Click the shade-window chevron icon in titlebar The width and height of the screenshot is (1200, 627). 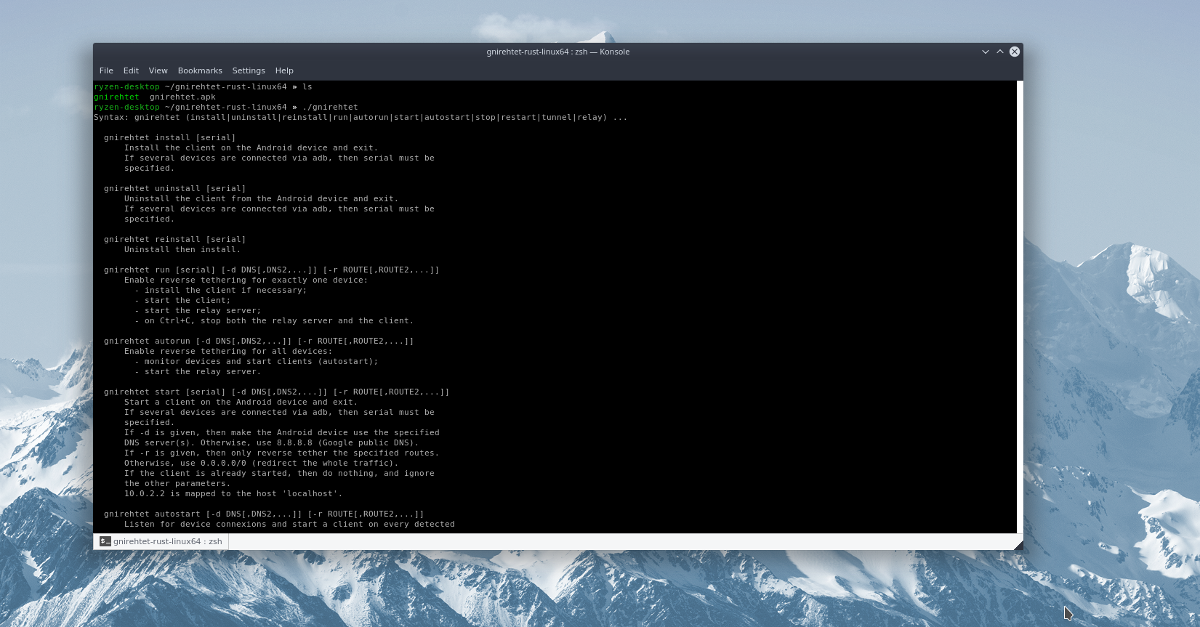tap(986, 51)
